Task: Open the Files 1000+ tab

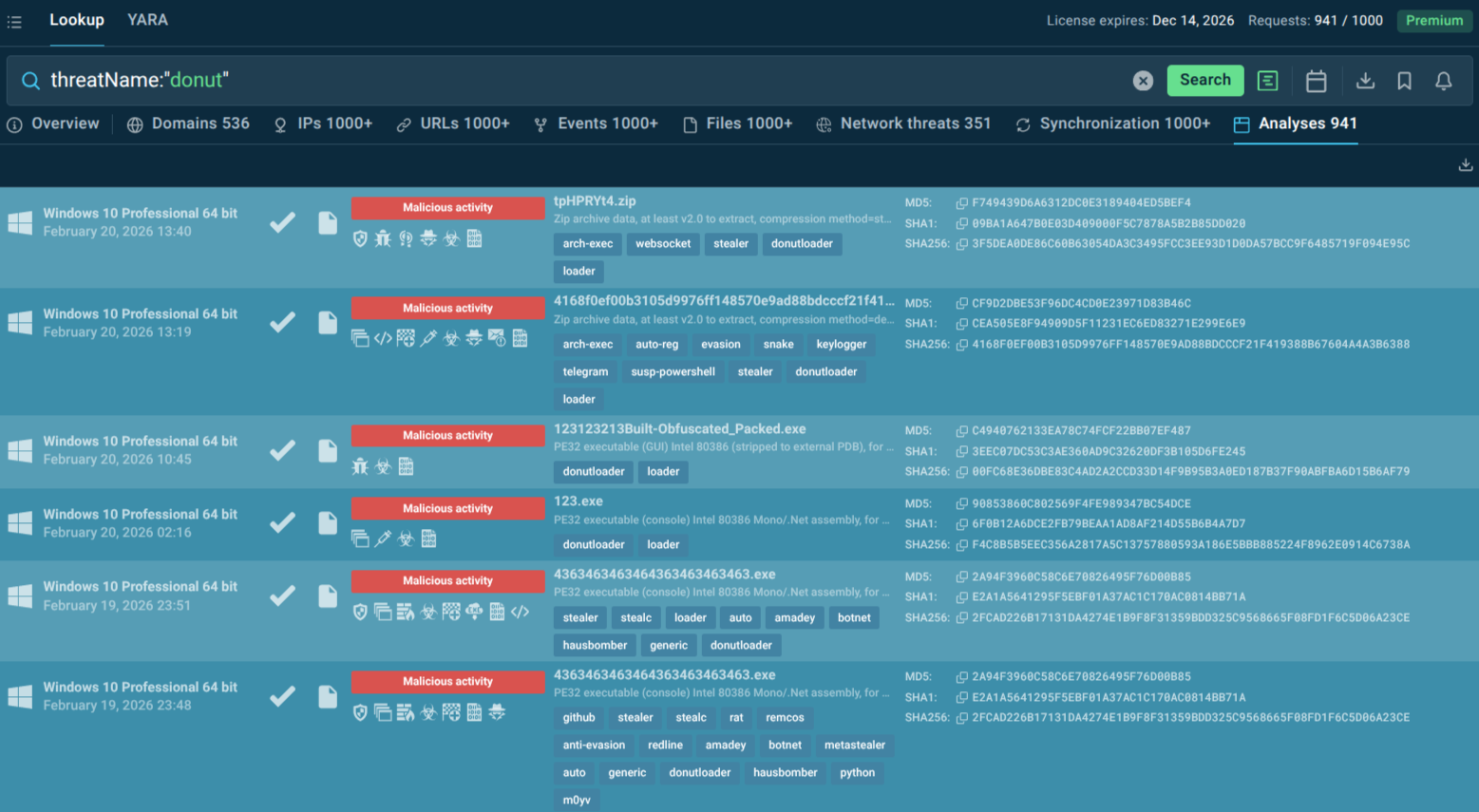Action: tap(737, 123)
